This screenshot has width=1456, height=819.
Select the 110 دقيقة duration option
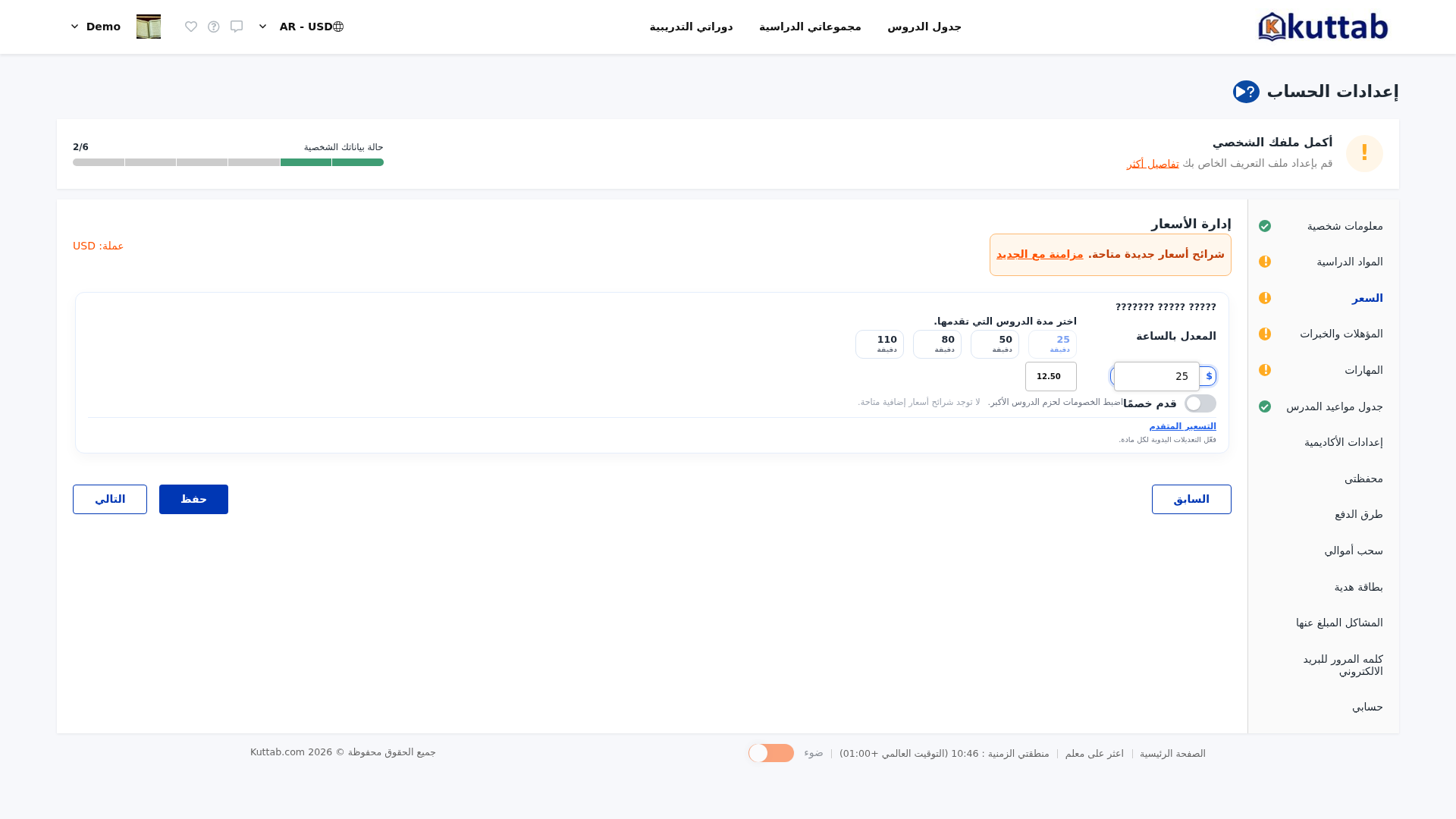point(880,344)
